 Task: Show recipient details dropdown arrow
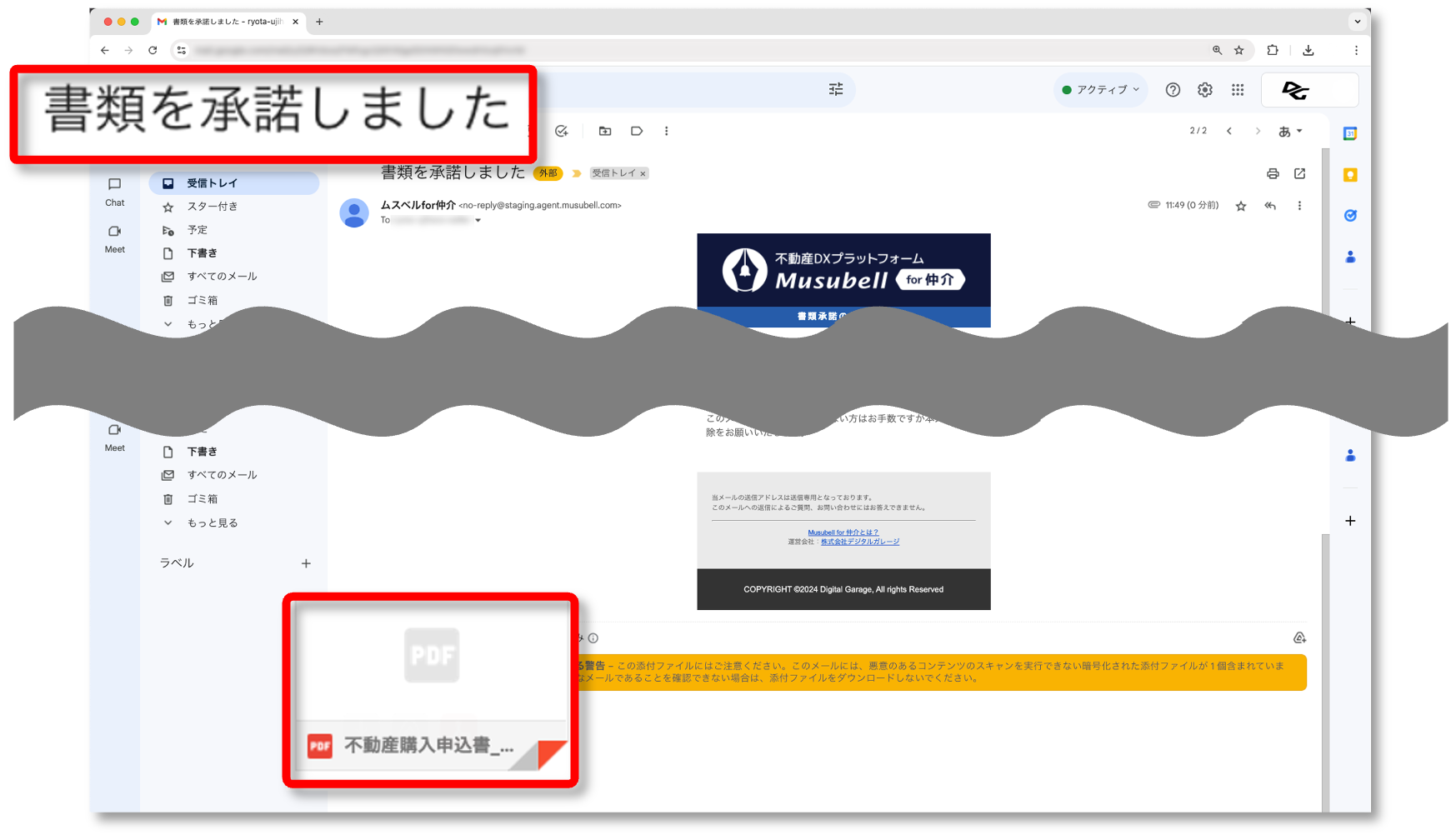[x=478, y=221]
